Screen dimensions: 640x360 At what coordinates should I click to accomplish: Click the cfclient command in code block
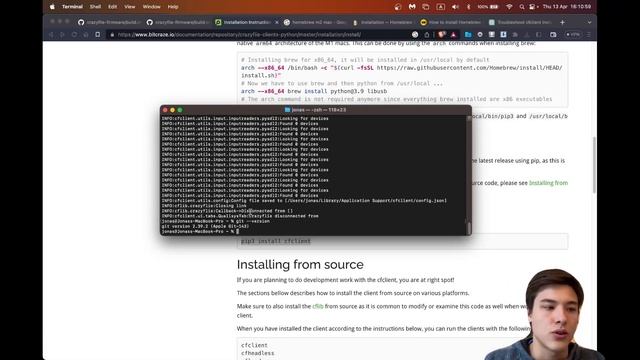[254, 345]
